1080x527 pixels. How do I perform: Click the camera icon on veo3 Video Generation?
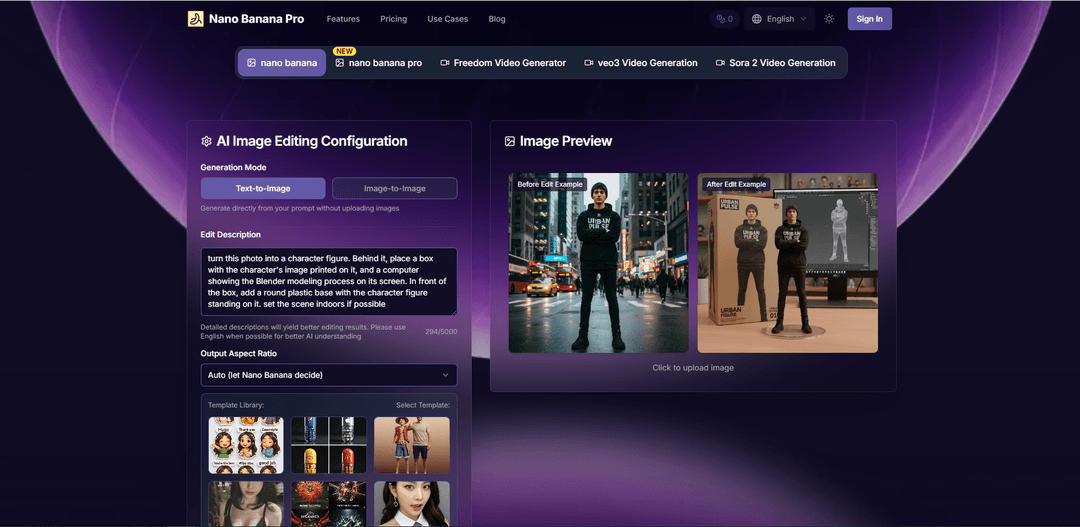[x=589, y=63]
